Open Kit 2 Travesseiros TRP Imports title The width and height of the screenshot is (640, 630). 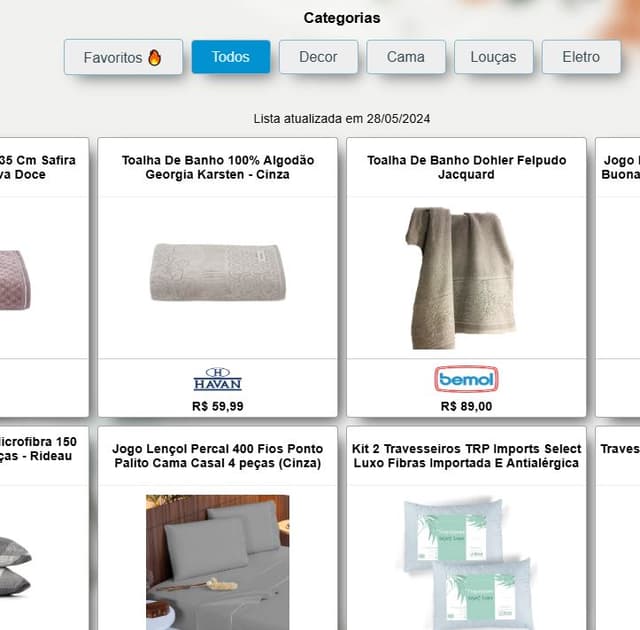click(466, 456)
